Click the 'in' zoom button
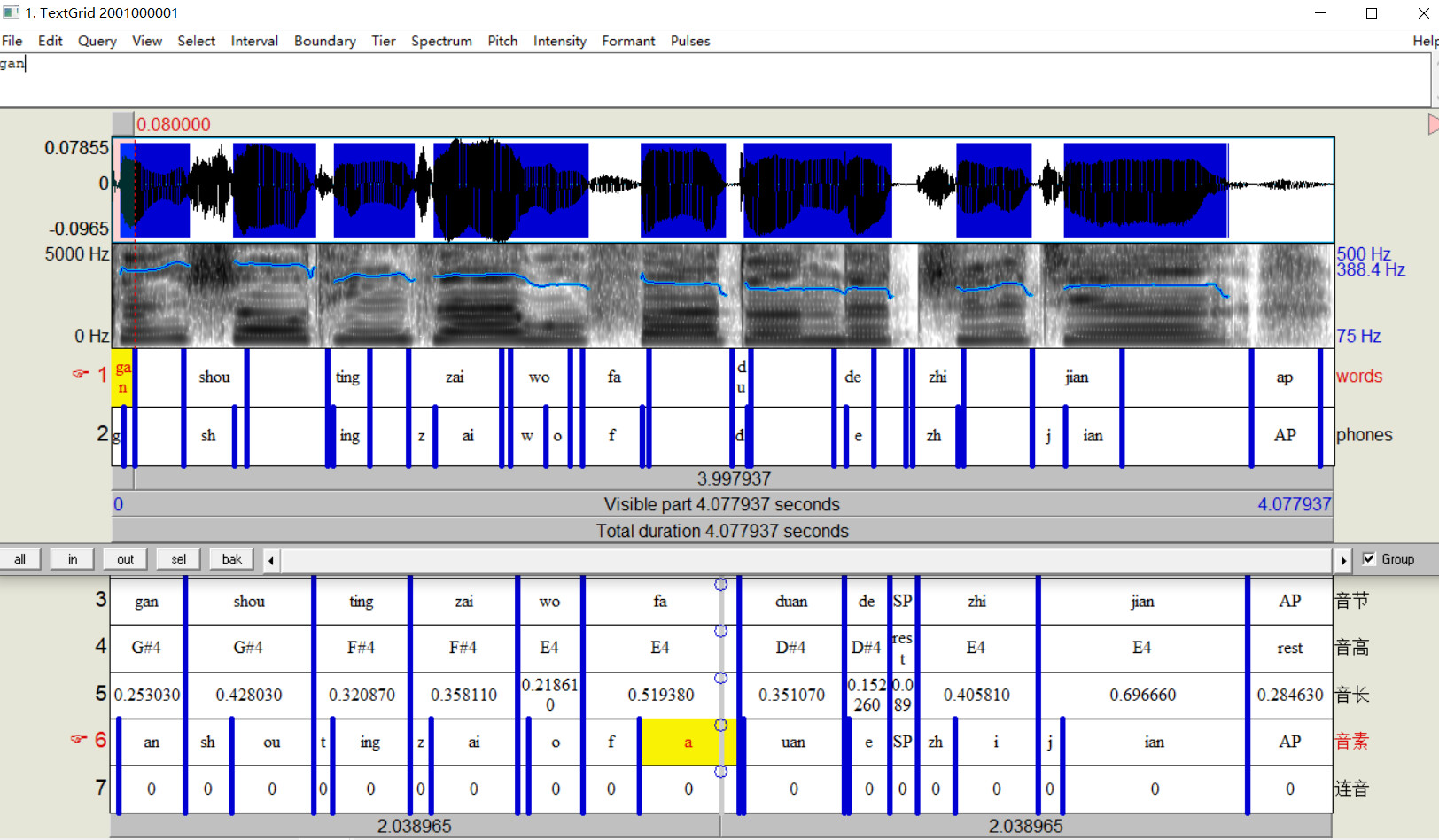 [73, 559]
